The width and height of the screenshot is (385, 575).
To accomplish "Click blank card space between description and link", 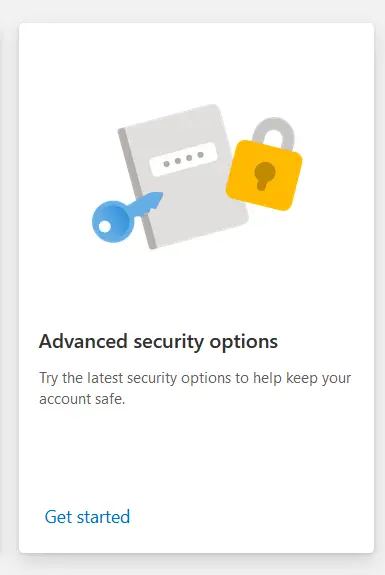I will [x=197, y=457].
